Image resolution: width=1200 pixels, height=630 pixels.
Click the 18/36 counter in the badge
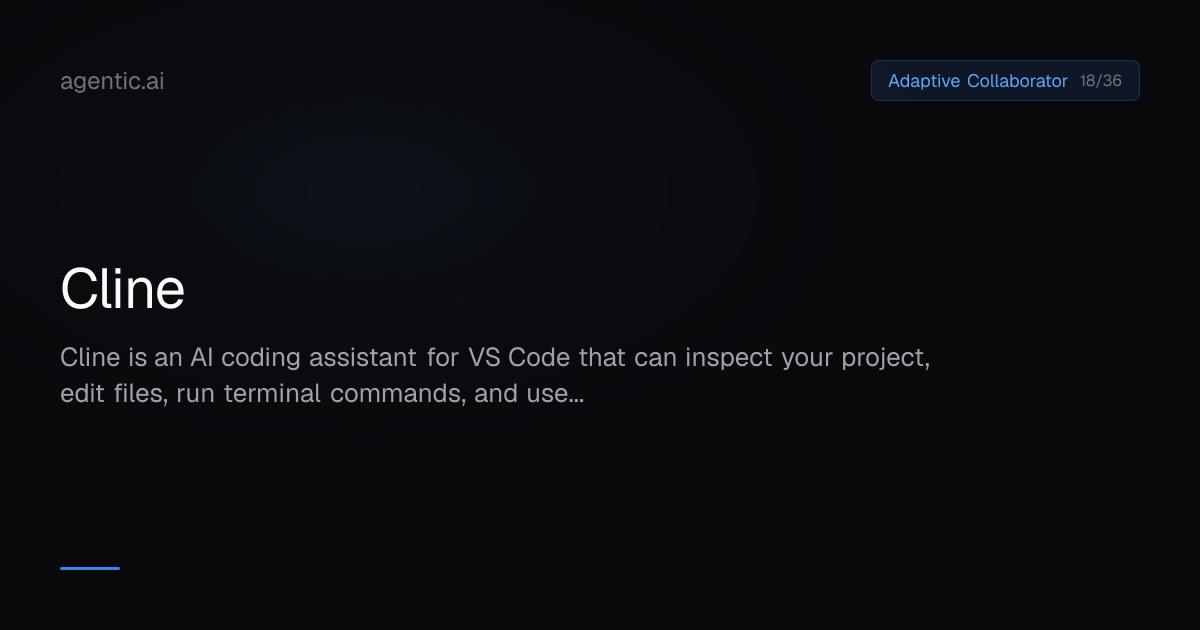point(1101,81)
